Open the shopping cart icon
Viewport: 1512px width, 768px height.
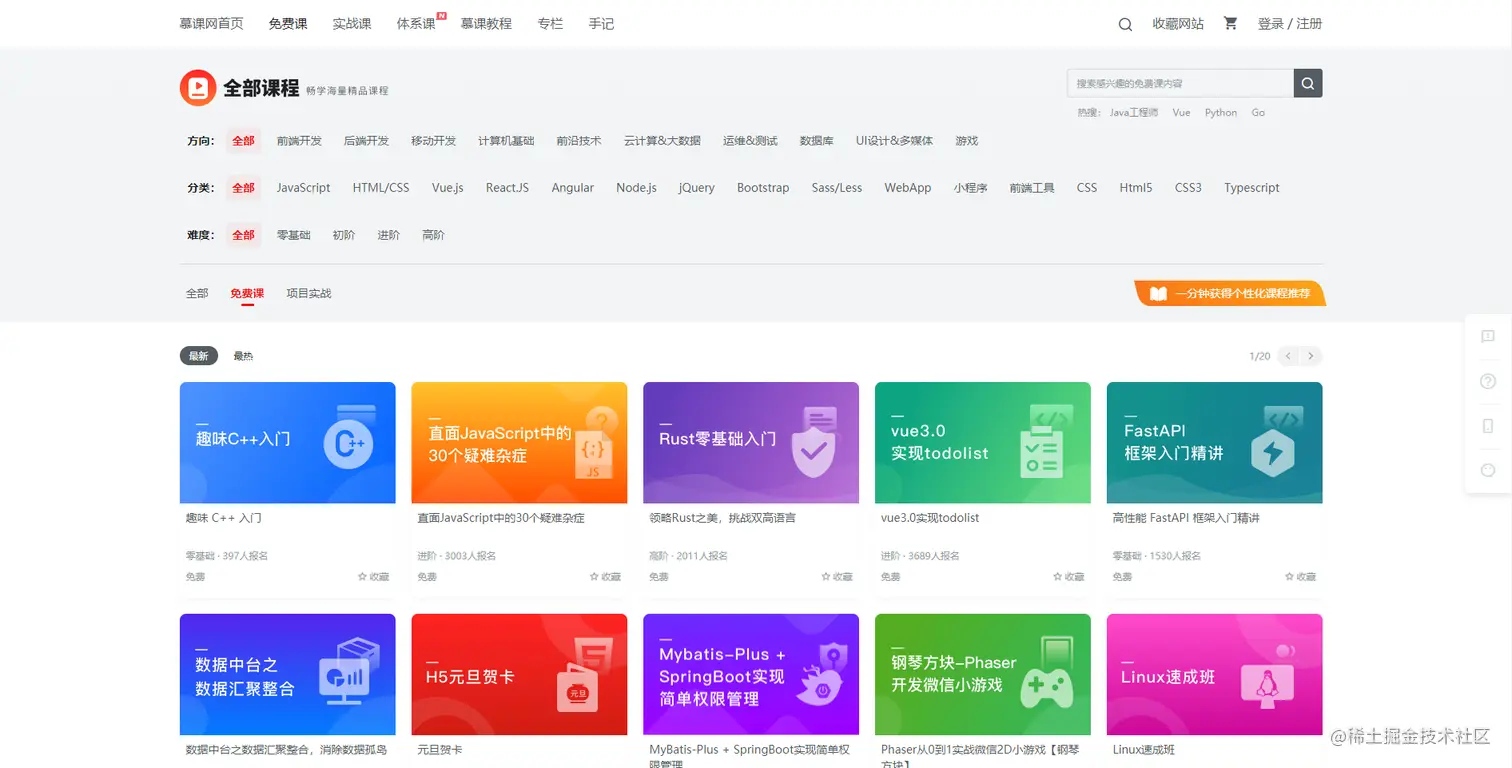[1230, 23]
